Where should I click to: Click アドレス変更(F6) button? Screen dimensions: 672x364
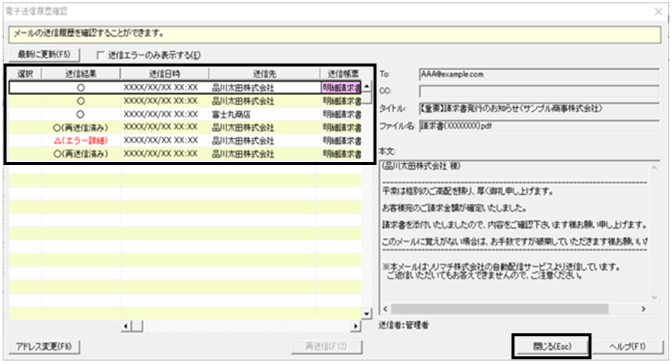coord(44,346)
